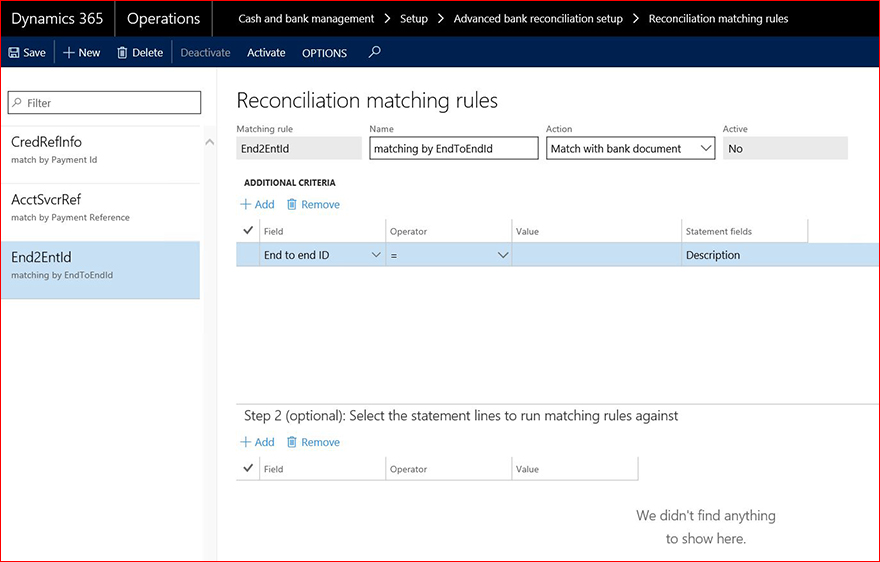880x562 pixels.
Task: Click Deactivate in the action bar
Action: tap(205, 53)
